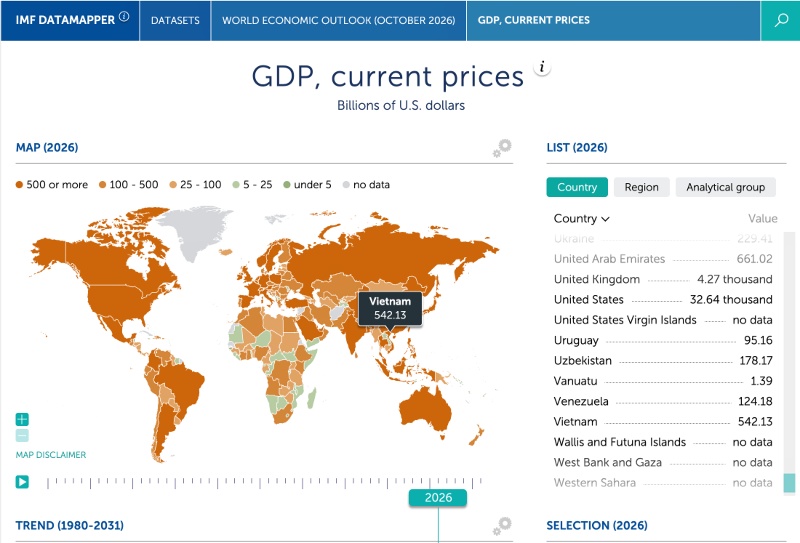Select United States Virgin Islands row
800x543 pixels.
[663, 320]
